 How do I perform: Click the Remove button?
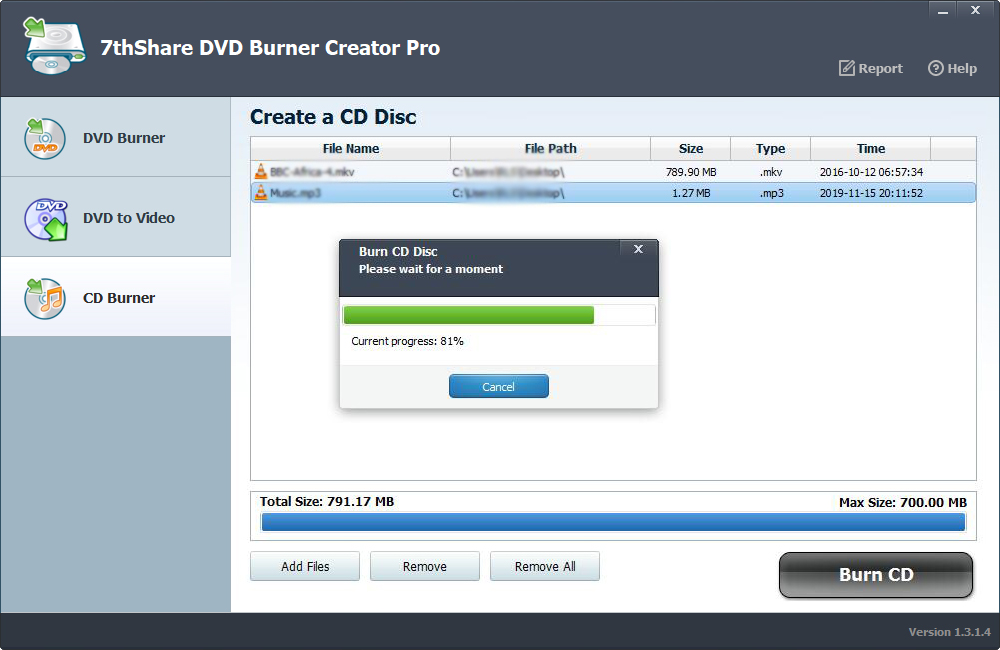point(425,566)
